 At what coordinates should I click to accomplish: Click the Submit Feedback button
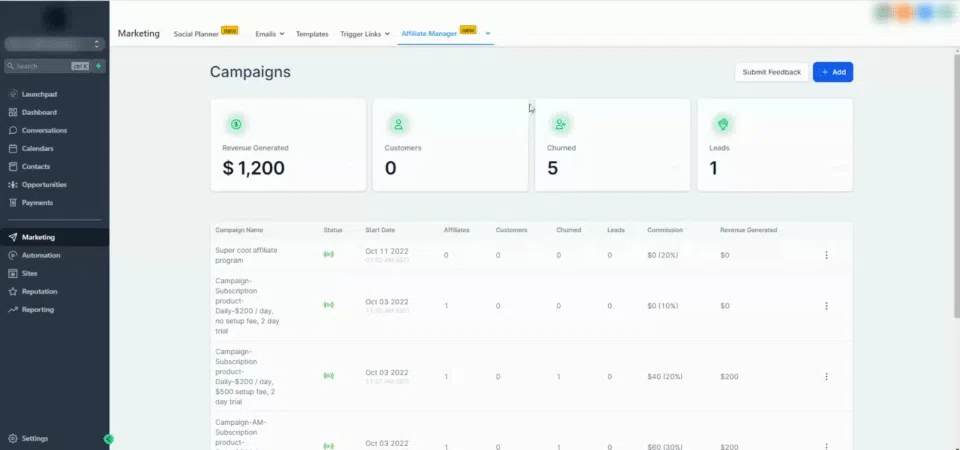click(x=771, y=72)
